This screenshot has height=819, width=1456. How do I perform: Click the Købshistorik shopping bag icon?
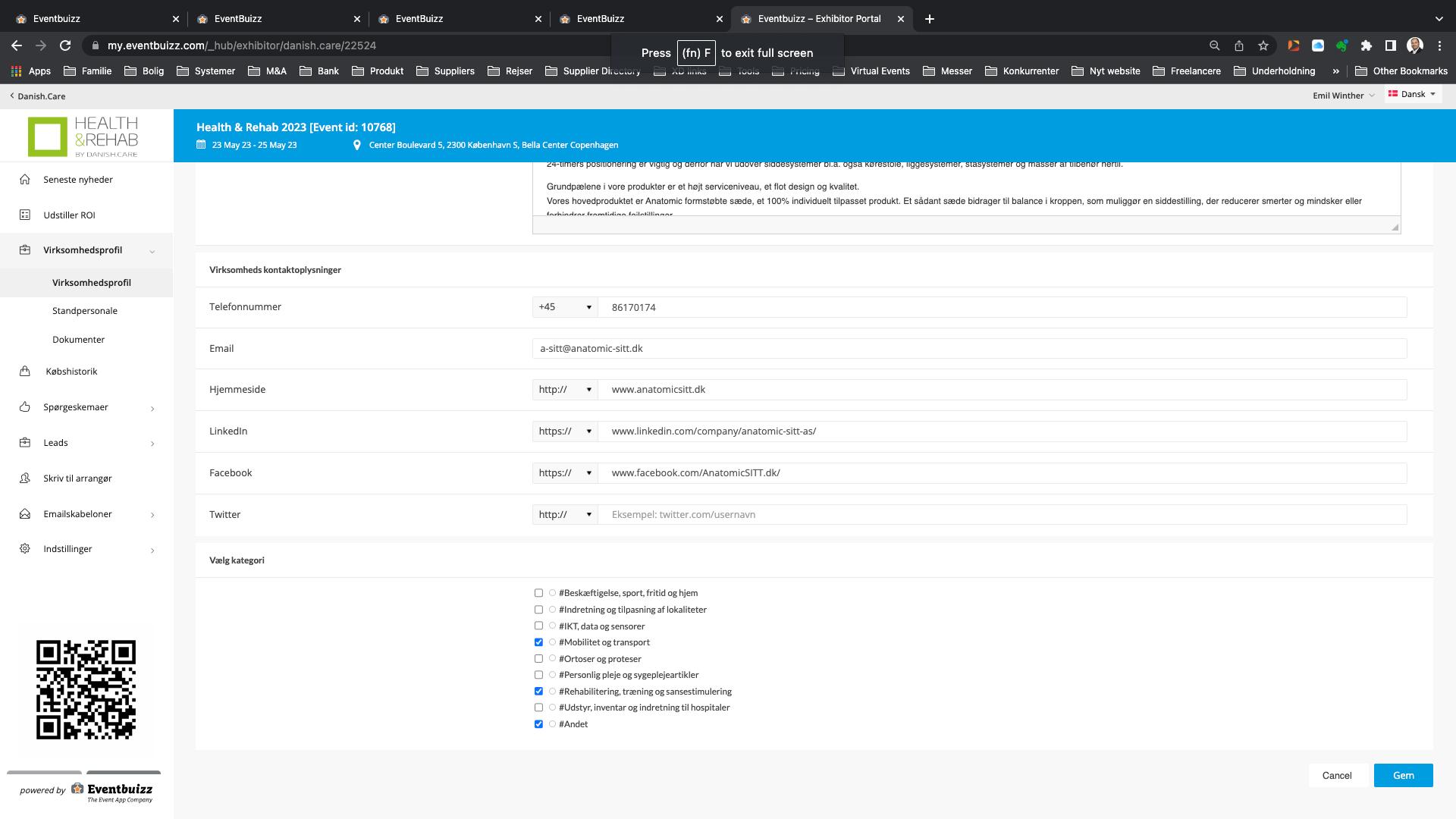coord(25,372)
